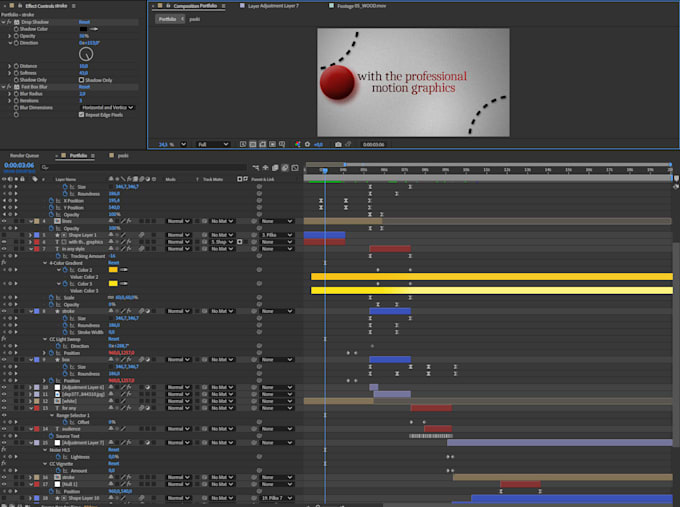This screenshot has height=507, width=680.
Task: Enable the Shadow Only checkbox
Action: [x=81, y=80]
